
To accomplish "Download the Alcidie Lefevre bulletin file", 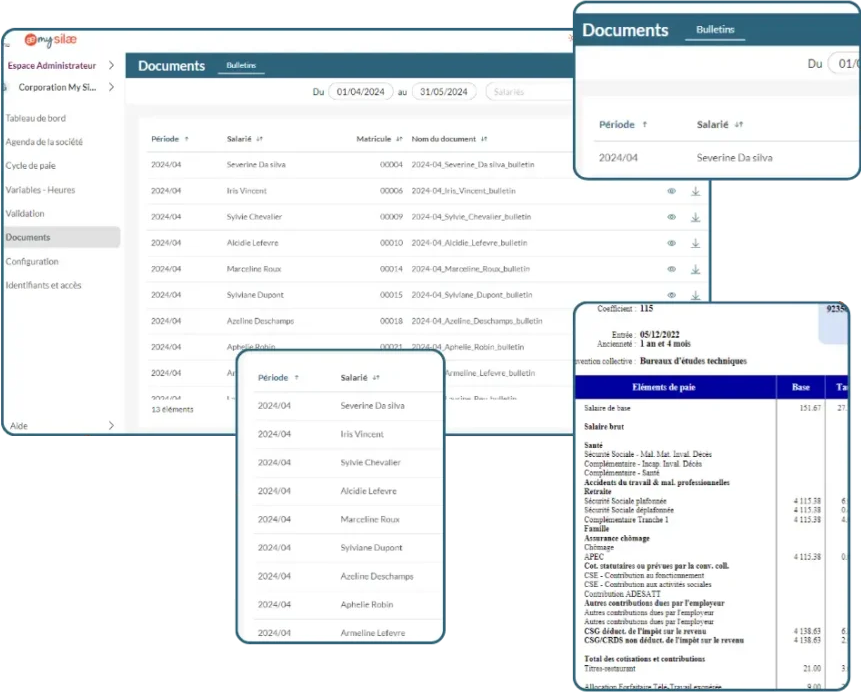I will [x=695, y=243].
